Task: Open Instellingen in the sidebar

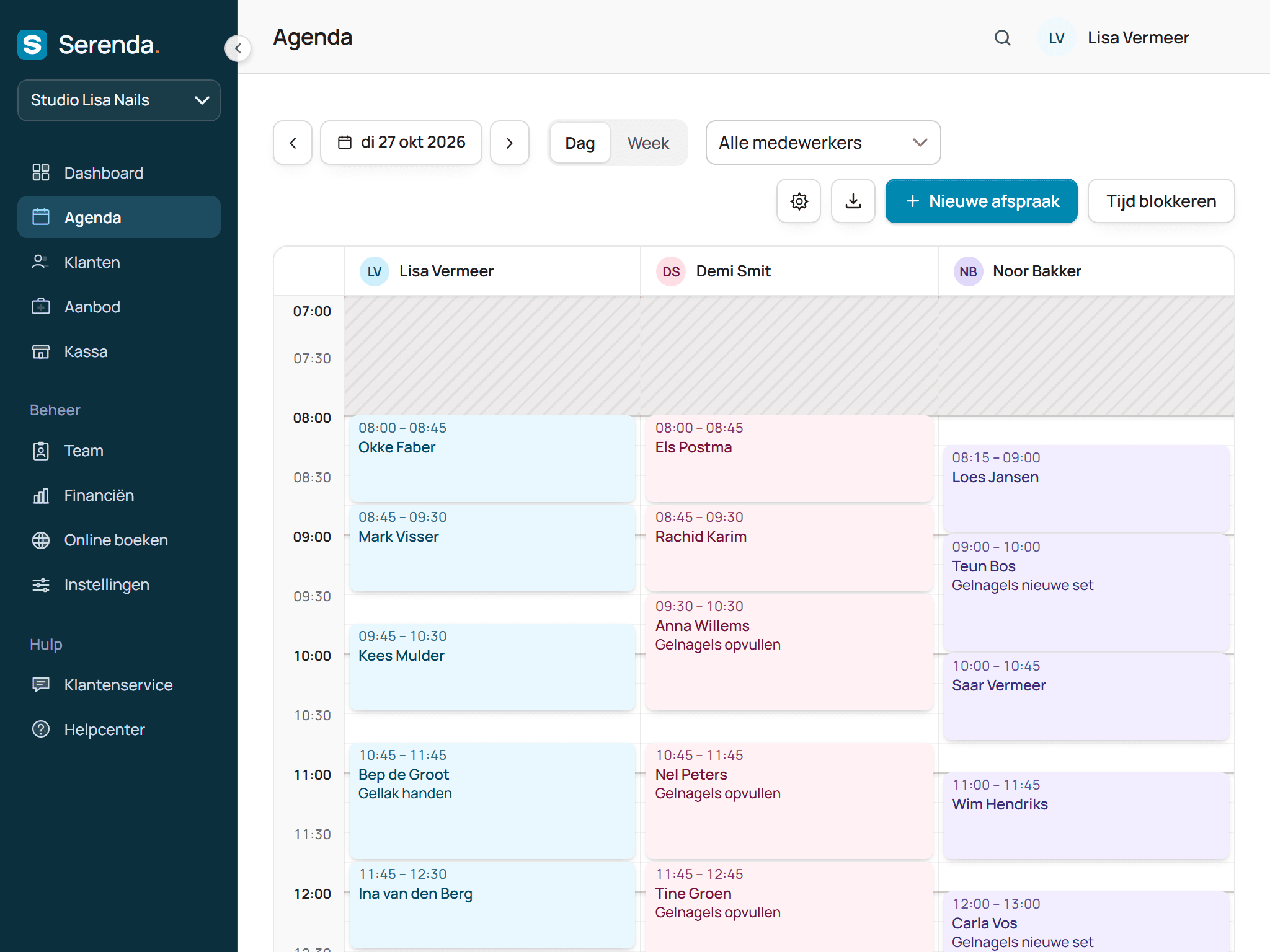Action: coord(119,584)
